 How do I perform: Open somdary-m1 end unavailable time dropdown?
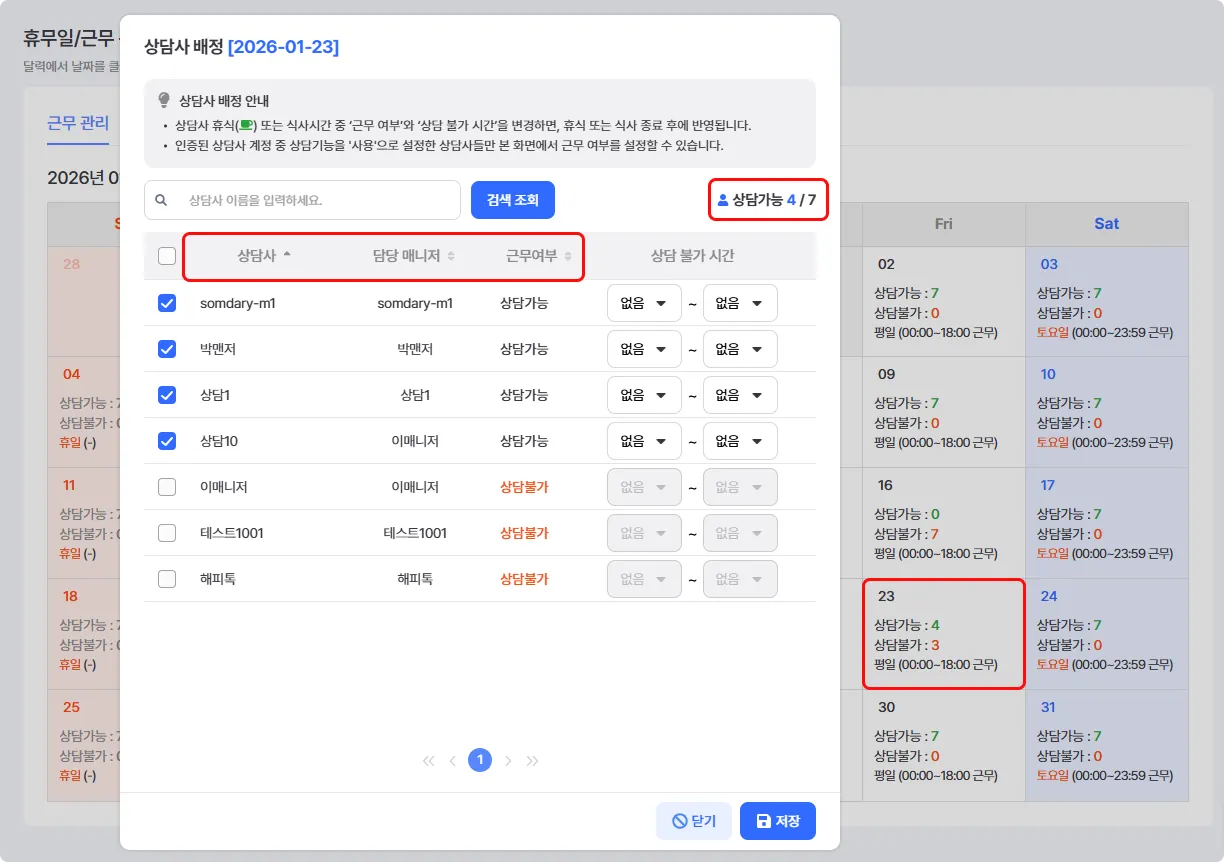click(740, 303)
